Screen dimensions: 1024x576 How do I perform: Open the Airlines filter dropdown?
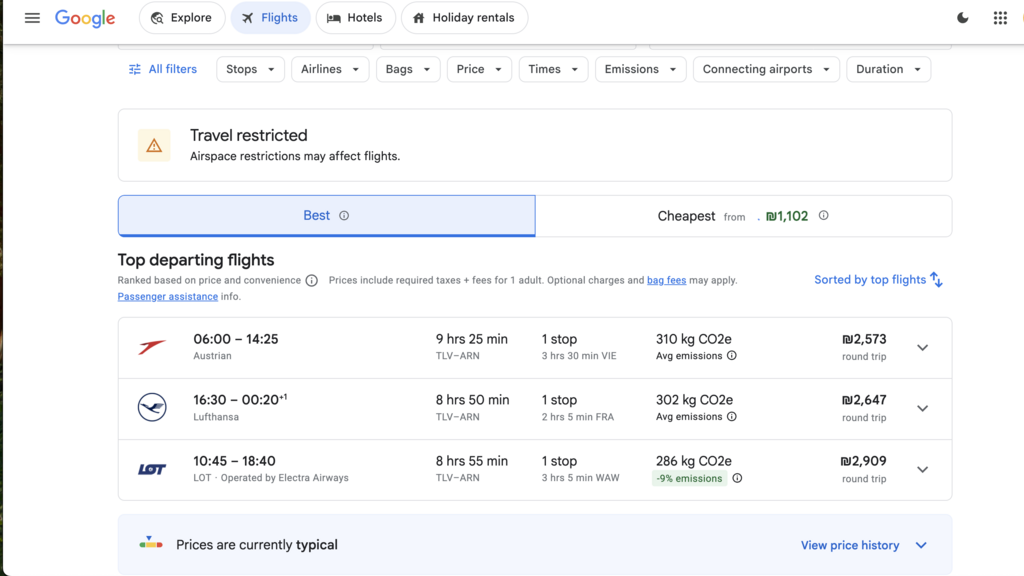tap(330, 69)
